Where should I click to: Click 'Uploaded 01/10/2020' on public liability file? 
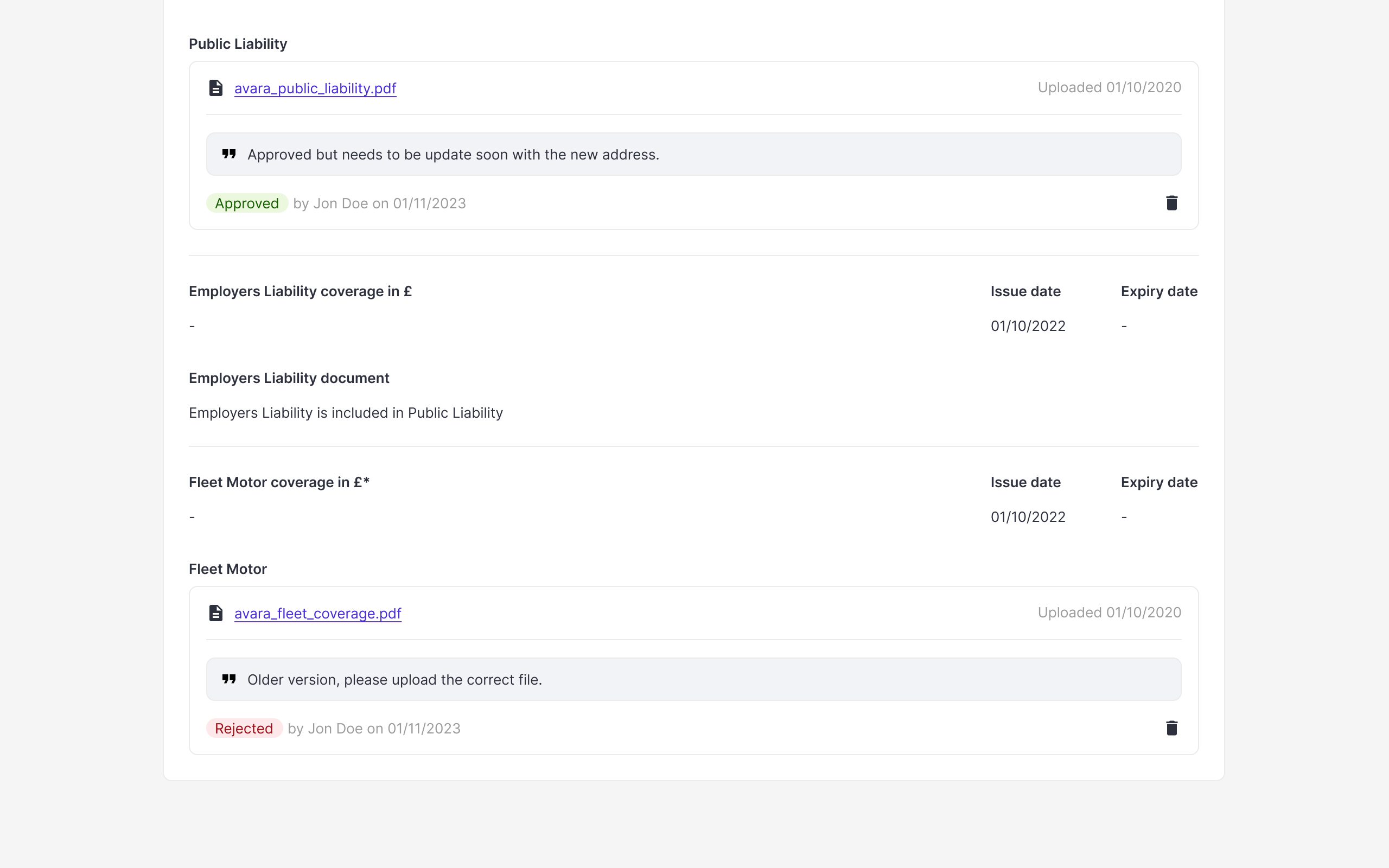pos(1109,87)
